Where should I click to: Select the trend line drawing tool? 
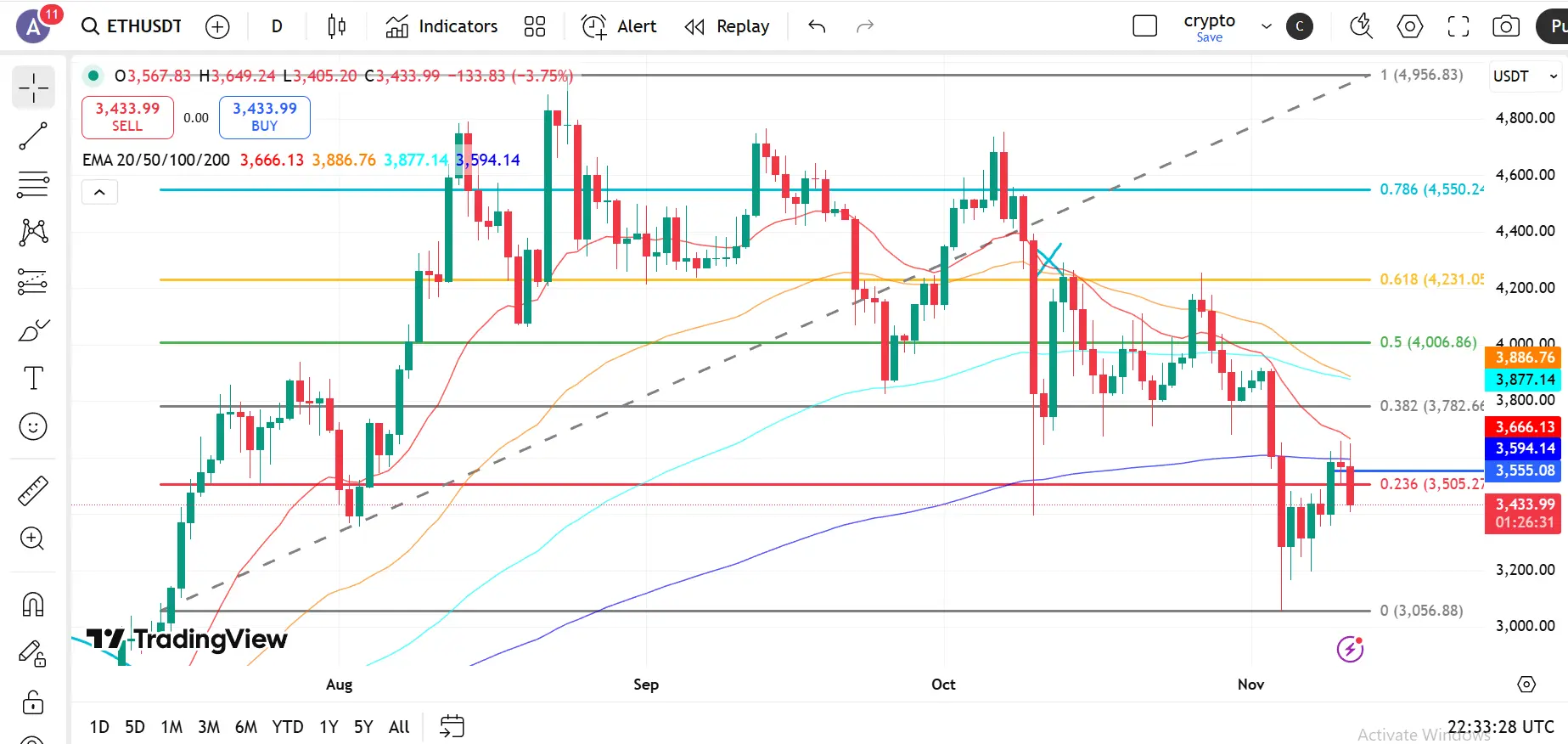(x=33, y=136)
